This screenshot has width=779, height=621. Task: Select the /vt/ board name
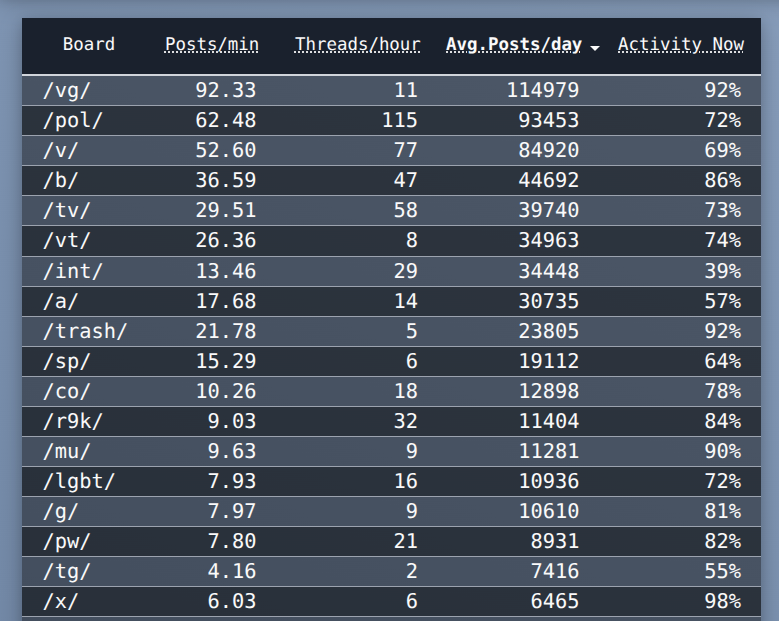[x=67, y=241]
